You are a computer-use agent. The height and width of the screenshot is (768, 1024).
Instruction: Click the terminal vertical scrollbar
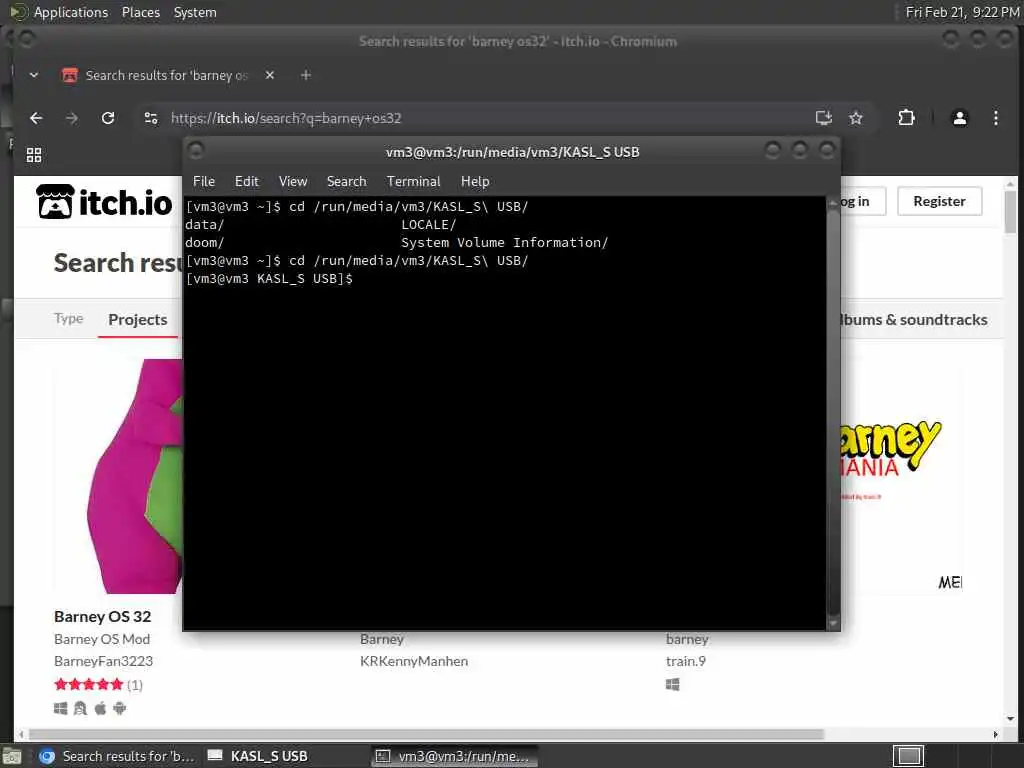click(x=833, y=413)
